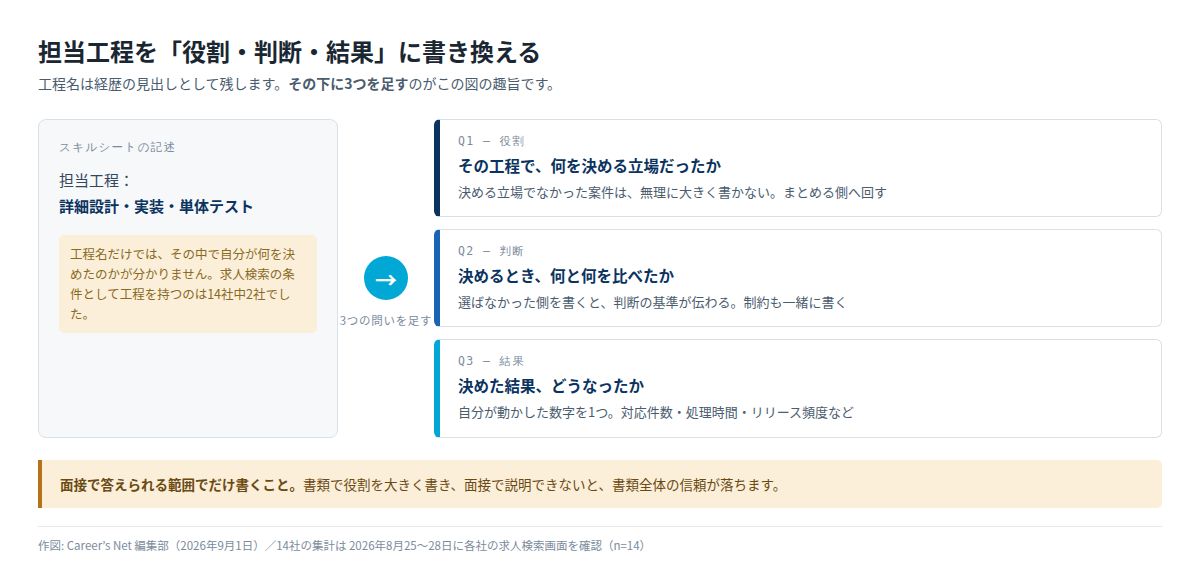
Task: Click the label Q2 — 判断
Action: tap(491, 251)
